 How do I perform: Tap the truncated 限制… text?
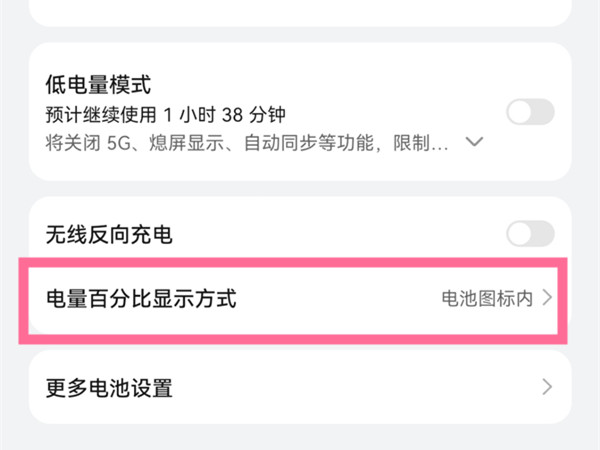pyautogui.click(x=425, y=142)
